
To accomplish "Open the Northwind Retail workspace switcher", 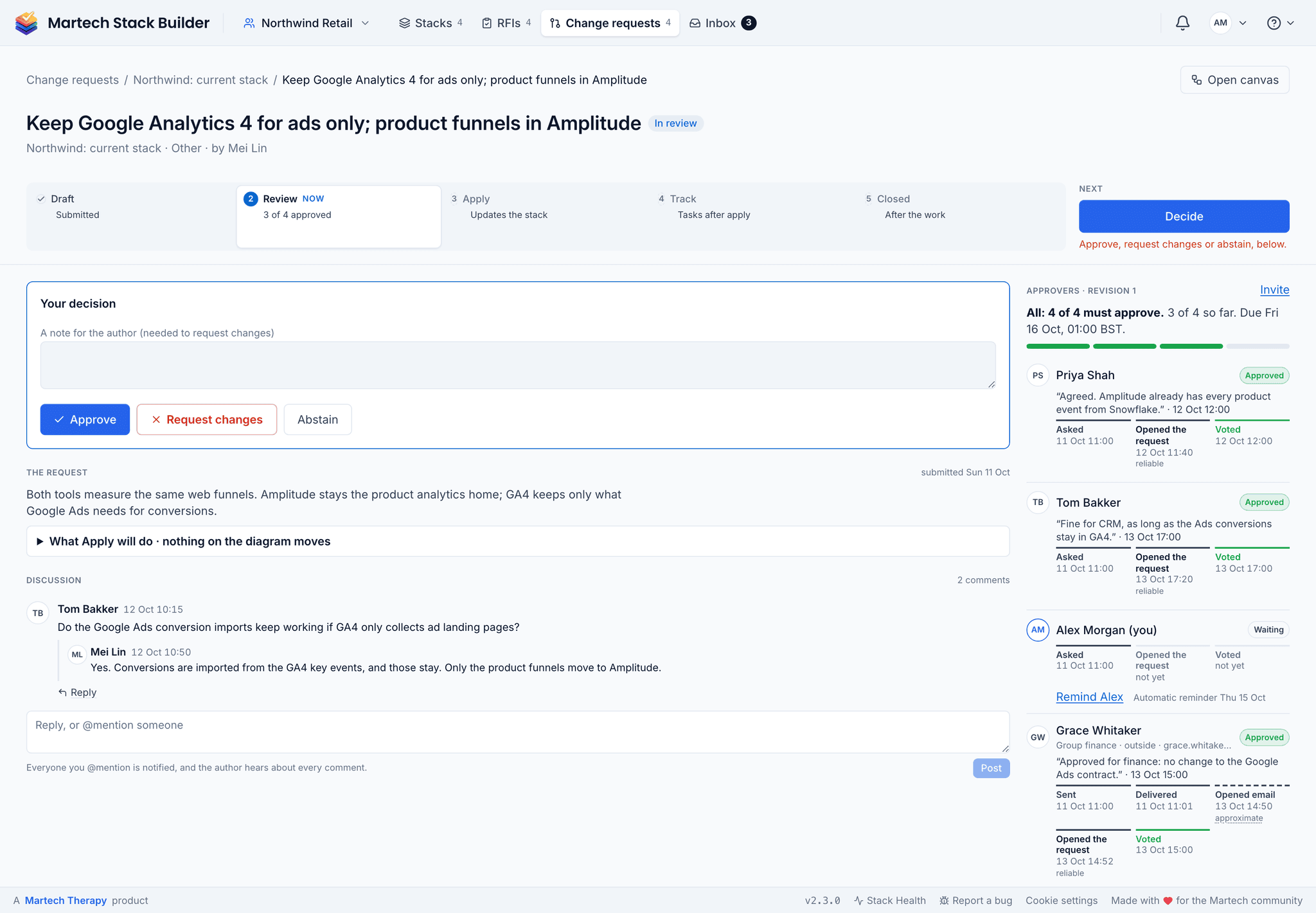I will tap(307, 23).
